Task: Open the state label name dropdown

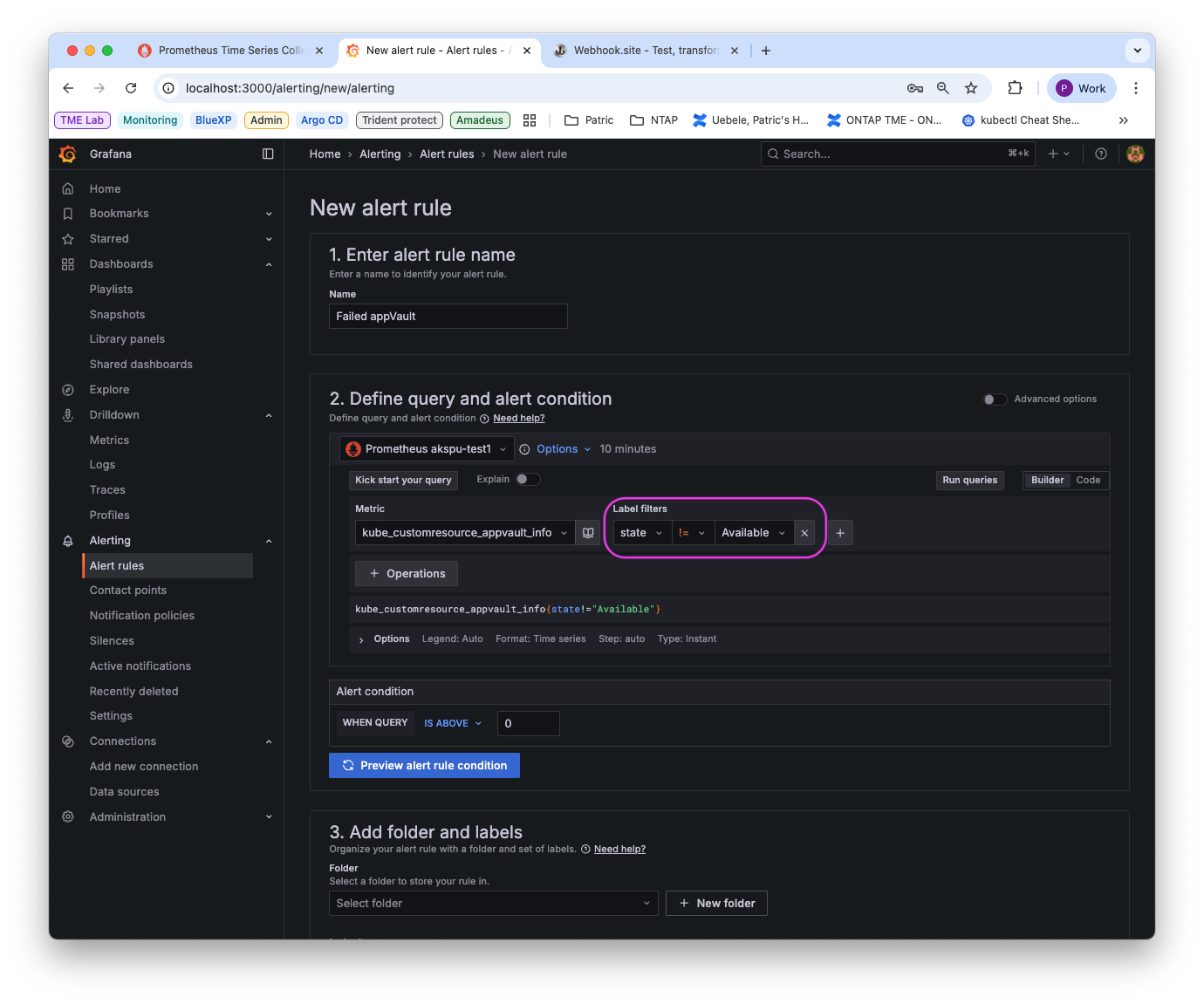Action: [642, 533]
